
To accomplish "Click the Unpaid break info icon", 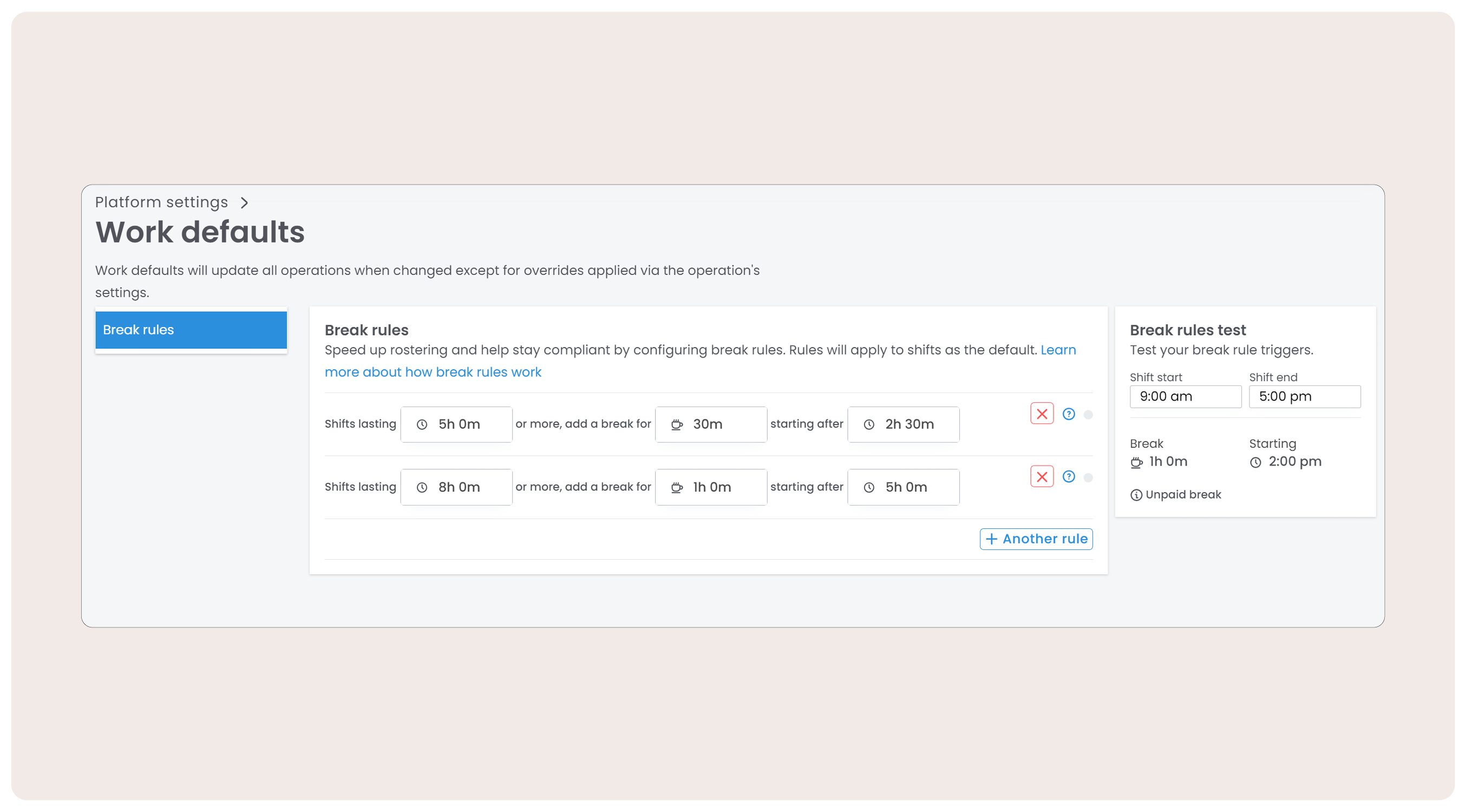I will pos(1135,495).
